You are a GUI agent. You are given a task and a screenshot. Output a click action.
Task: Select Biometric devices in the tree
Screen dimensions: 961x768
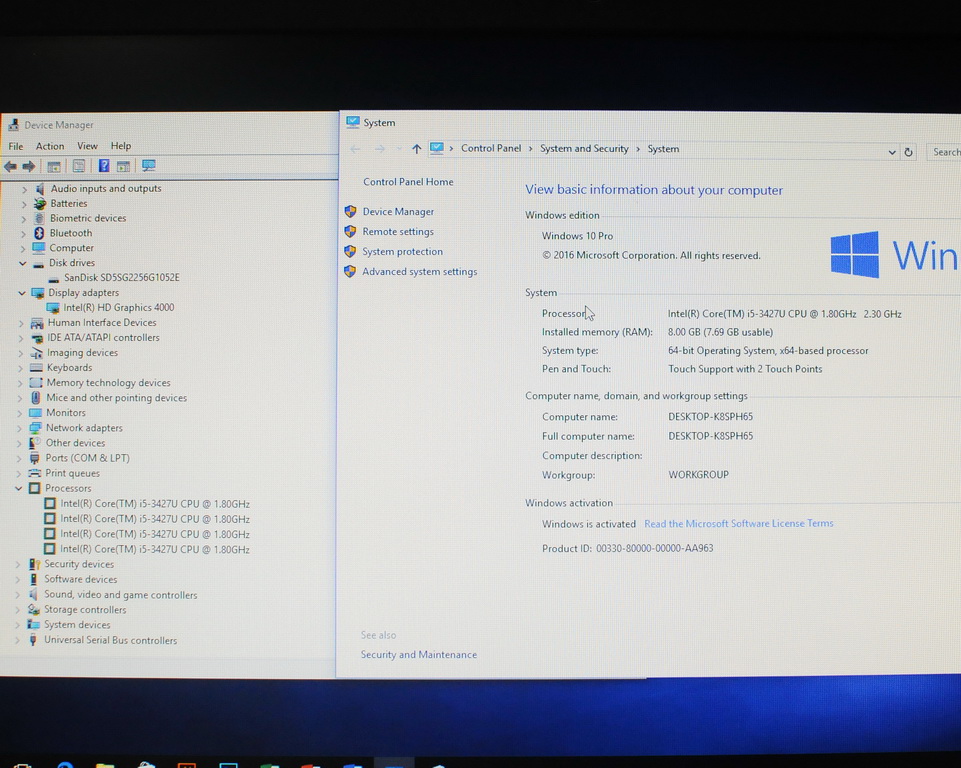(88, 218)
